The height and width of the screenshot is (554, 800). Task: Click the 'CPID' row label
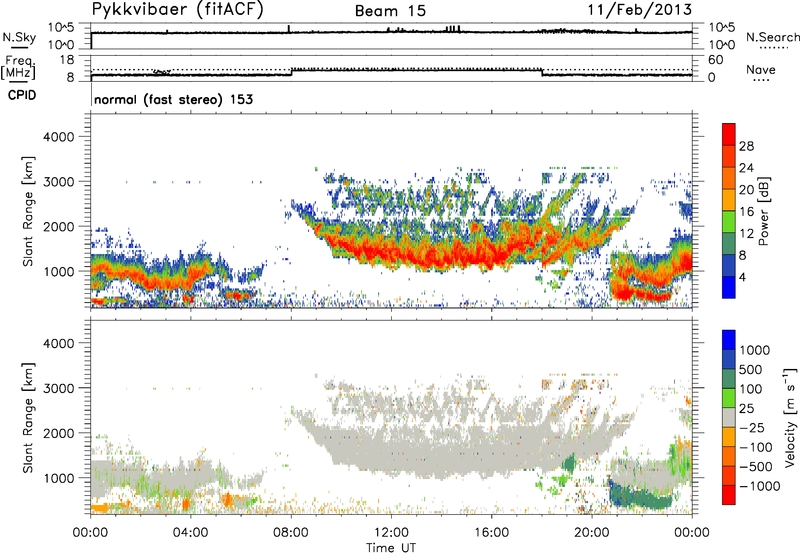[22, 95]
